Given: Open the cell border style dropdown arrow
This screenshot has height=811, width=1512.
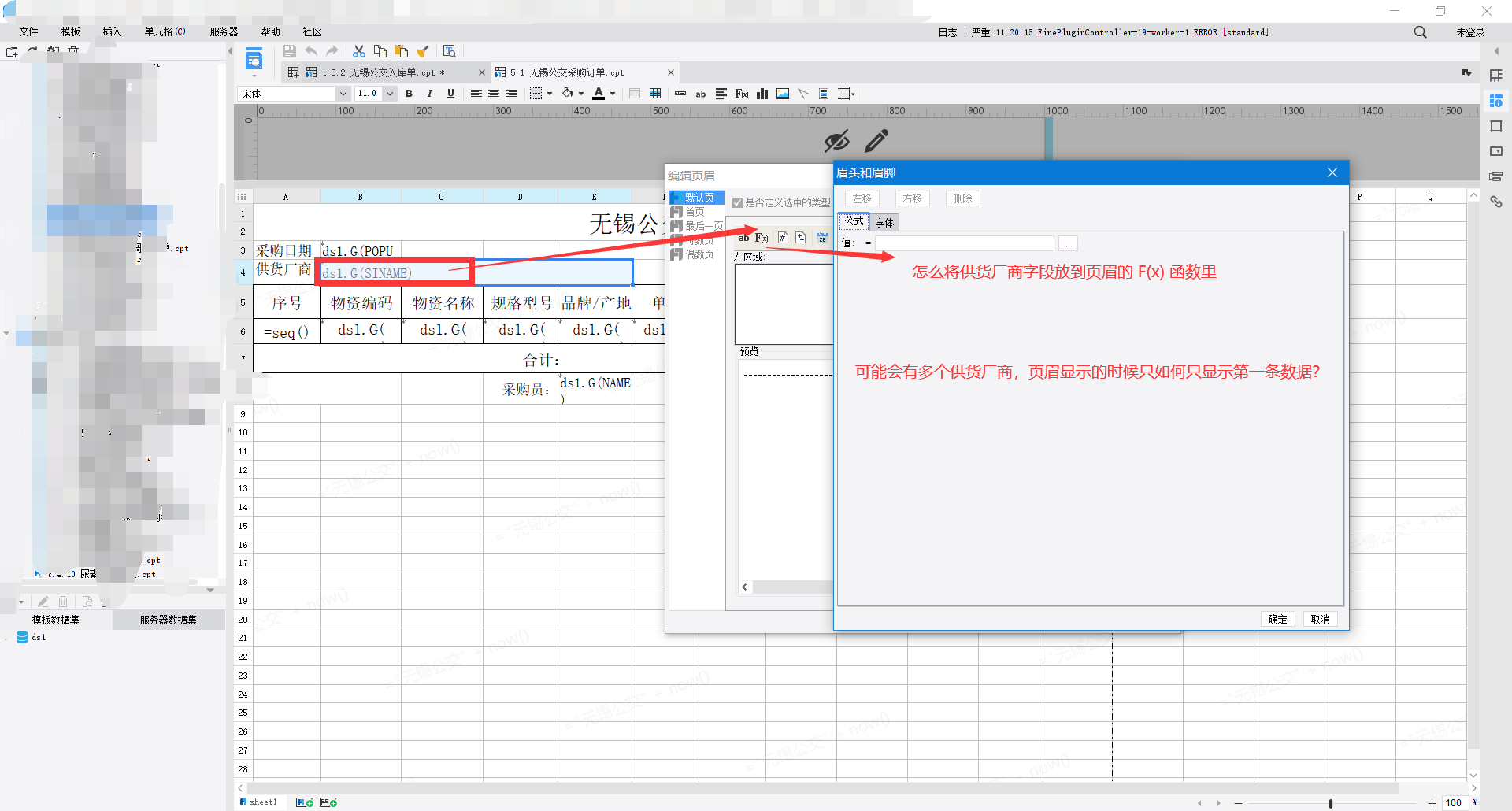Looking at the screenshot, I should (550, 94).
